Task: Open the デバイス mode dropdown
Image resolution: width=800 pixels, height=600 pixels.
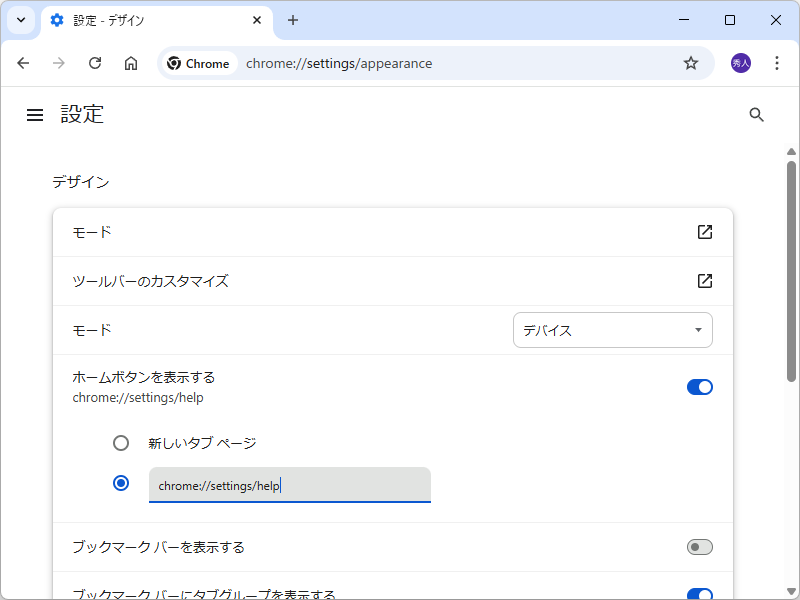Action: click(x=612, y=330)
